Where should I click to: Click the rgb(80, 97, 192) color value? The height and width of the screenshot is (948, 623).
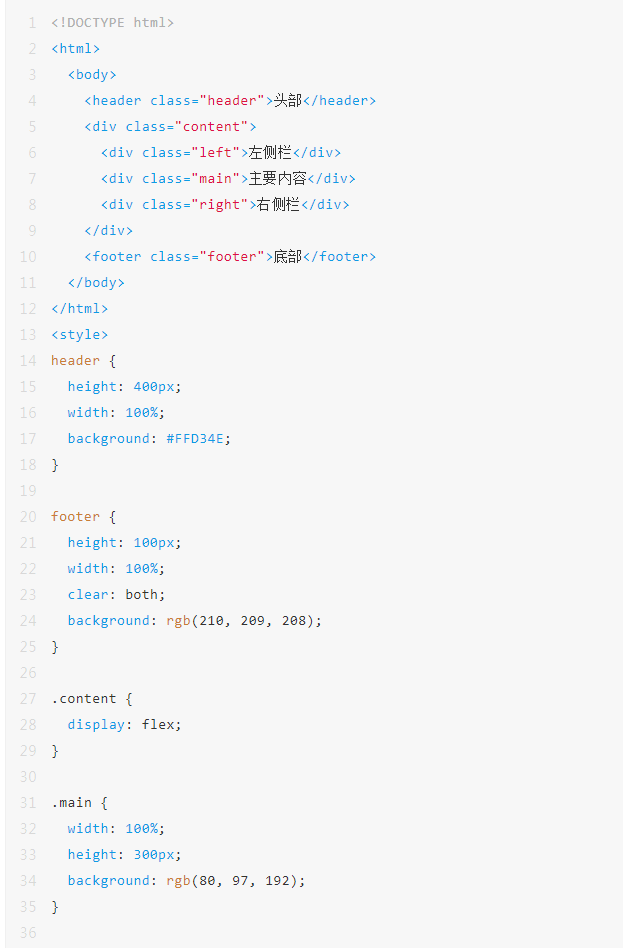click(235, 880)
